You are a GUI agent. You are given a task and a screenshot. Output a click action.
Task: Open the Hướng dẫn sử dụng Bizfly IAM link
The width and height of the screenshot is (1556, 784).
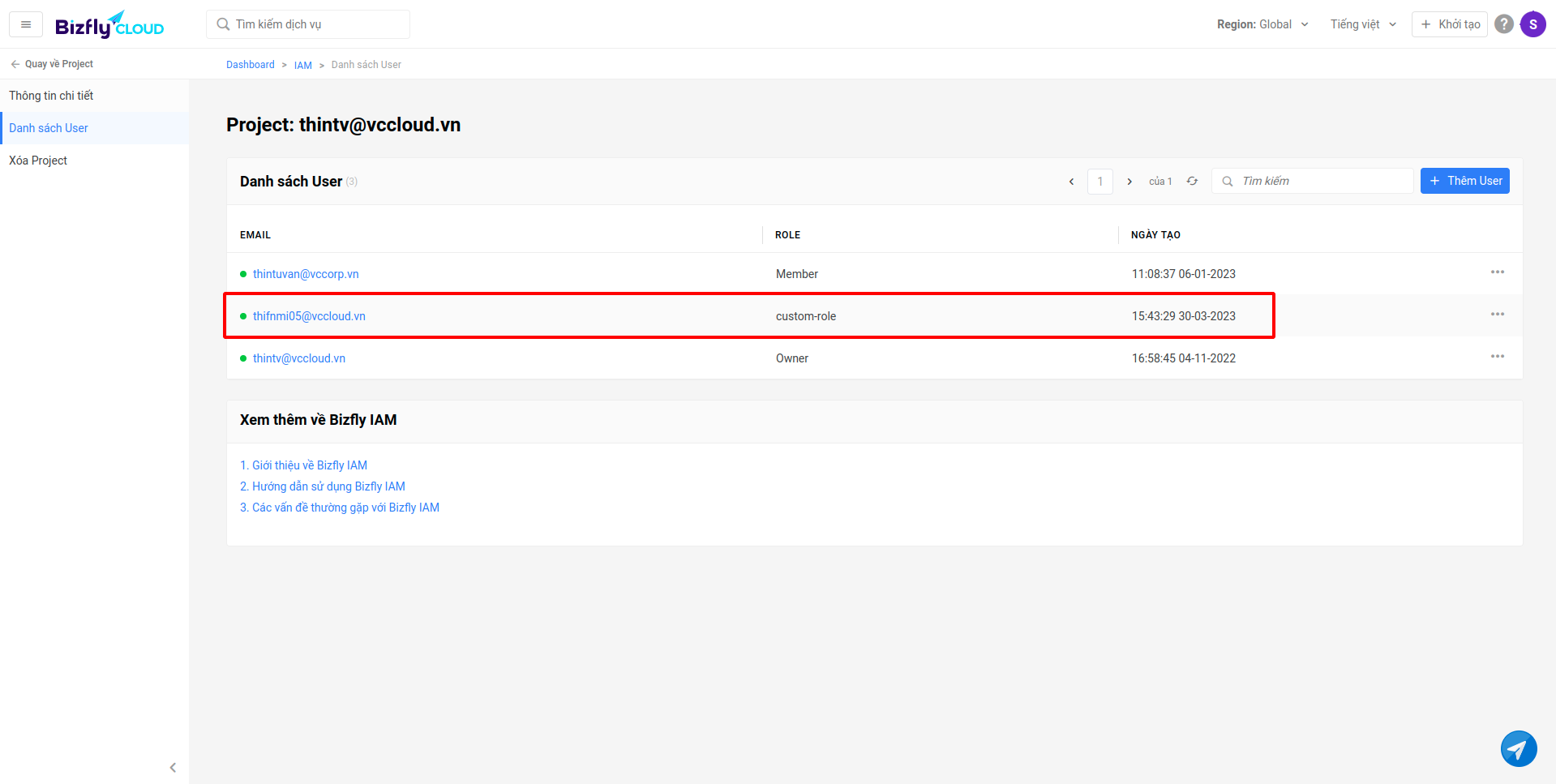pyautogui.click(x=323, y=486)
